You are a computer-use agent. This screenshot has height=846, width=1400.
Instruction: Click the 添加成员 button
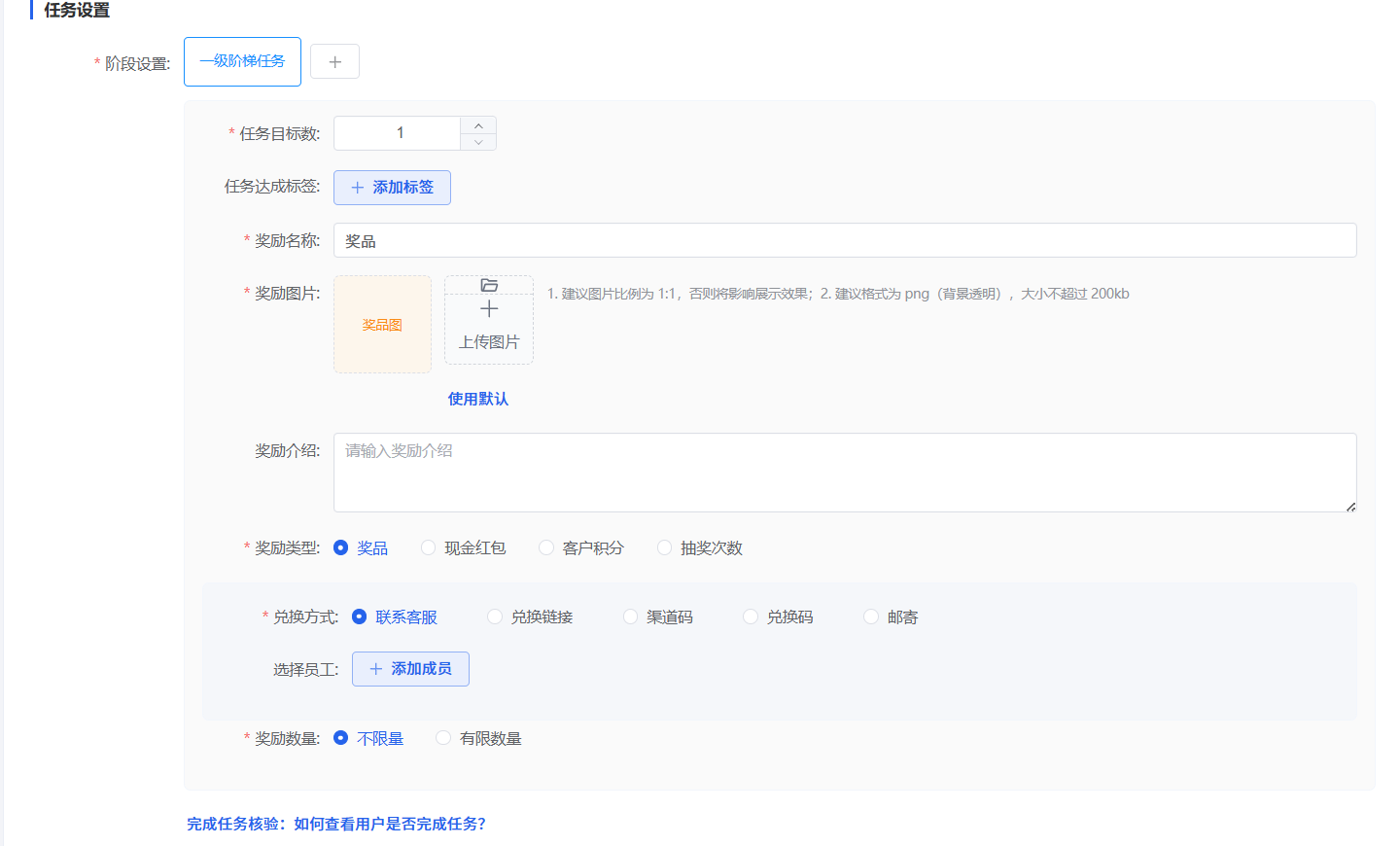410,669
